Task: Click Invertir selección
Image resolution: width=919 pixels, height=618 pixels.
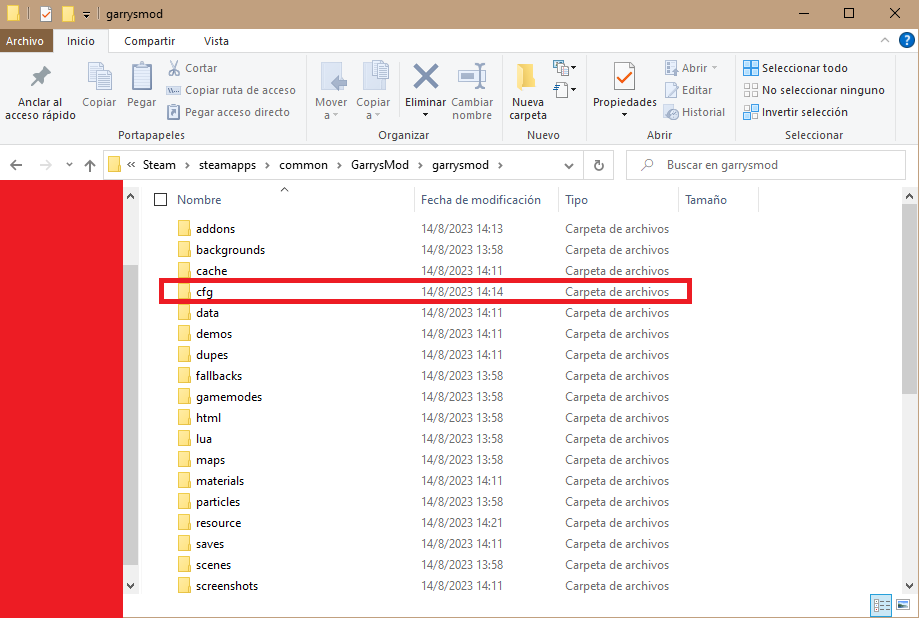Action: (x=795, y=112)
